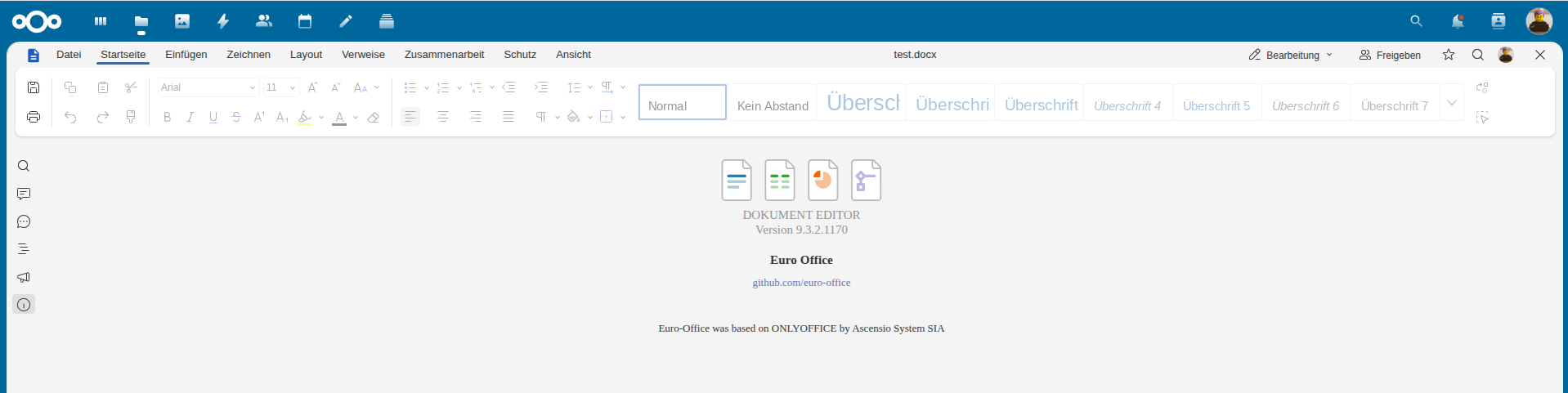Switch to the Zeichnen tab
This screenshot has width=1568, height=393.
pos(249,55)
